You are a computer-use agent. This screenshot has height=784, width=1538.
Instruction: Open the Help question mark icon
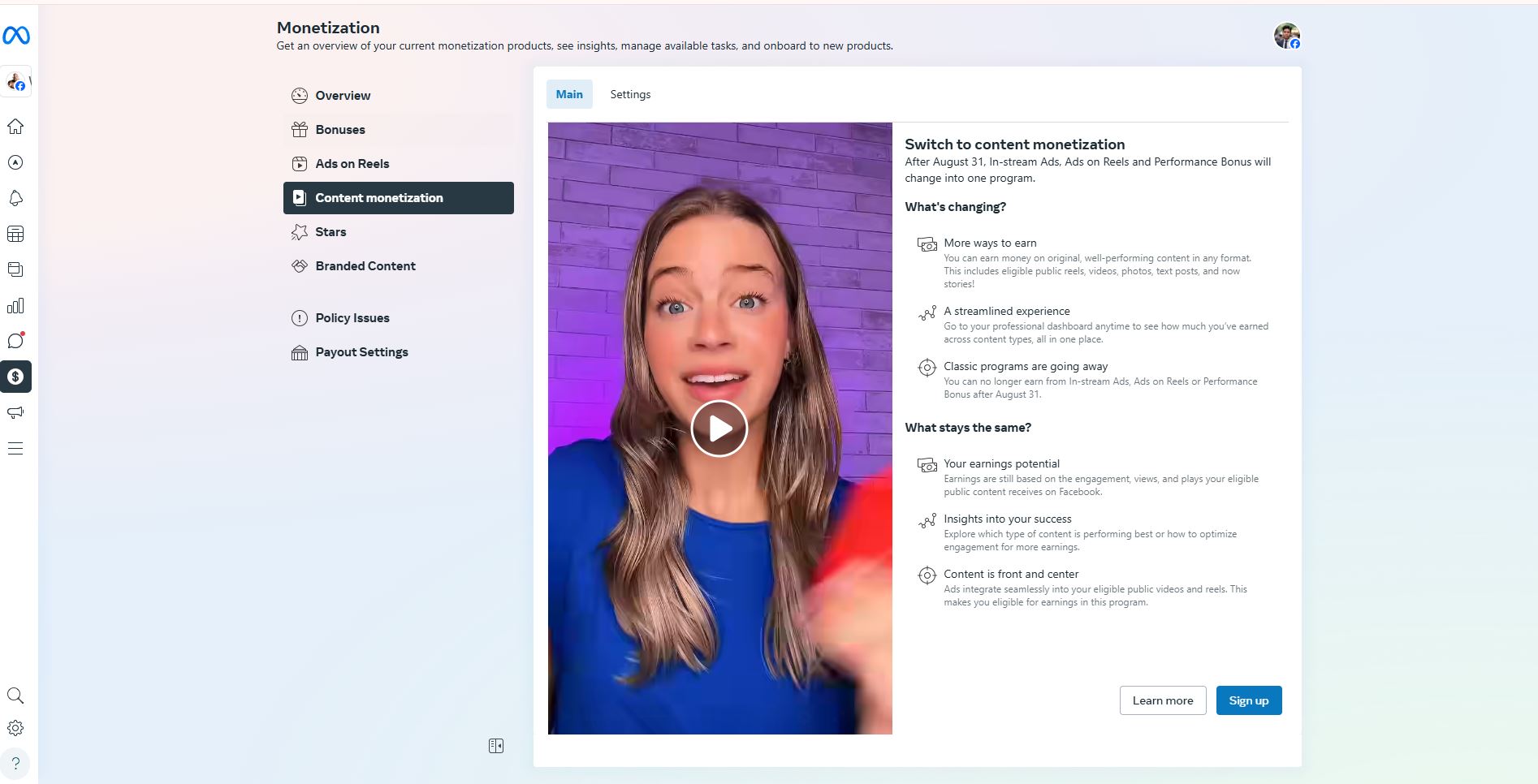pos(15,764)
